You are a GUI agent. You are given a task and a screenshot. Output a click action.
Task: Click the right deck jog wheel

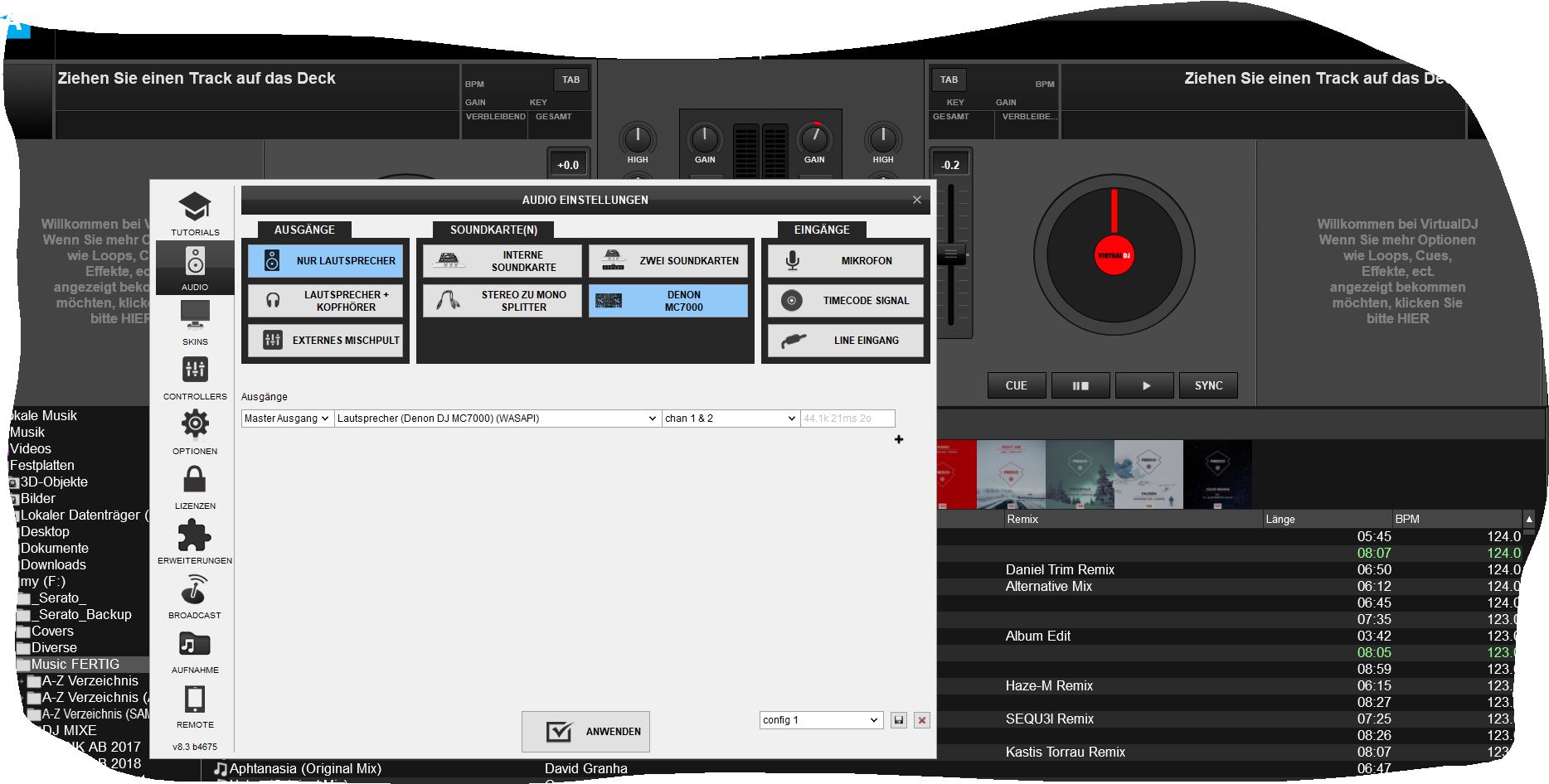[x=1114, y=255]
